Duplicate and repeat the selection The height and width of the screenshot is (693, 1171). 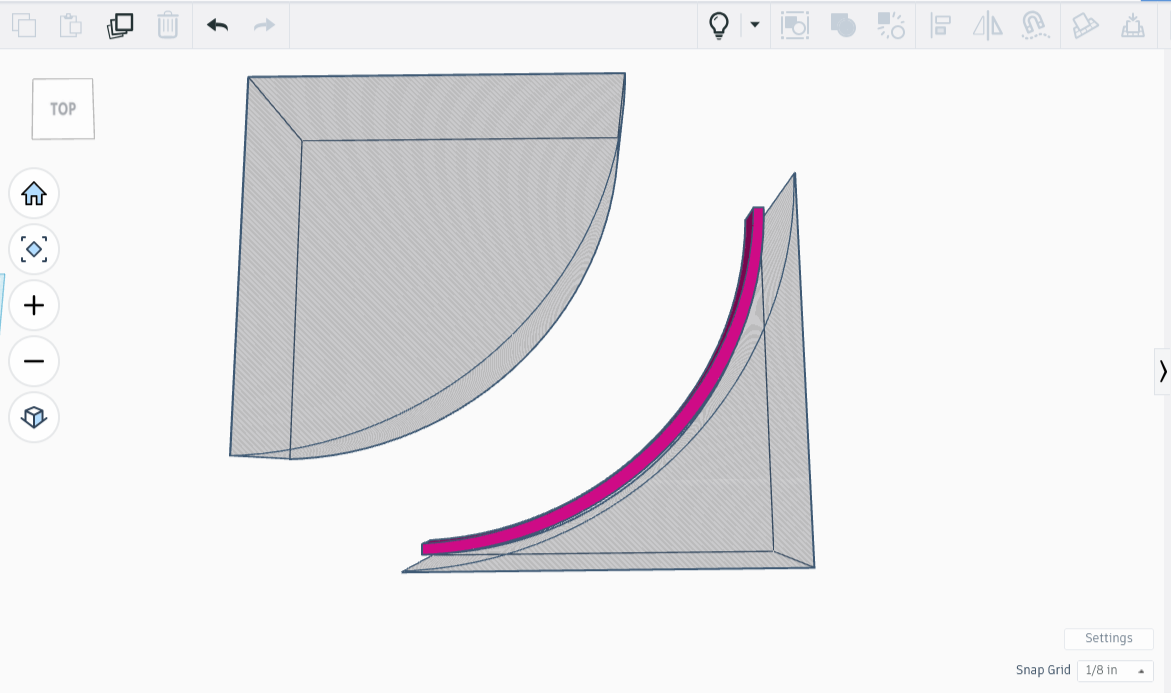[x=119, y=25]
